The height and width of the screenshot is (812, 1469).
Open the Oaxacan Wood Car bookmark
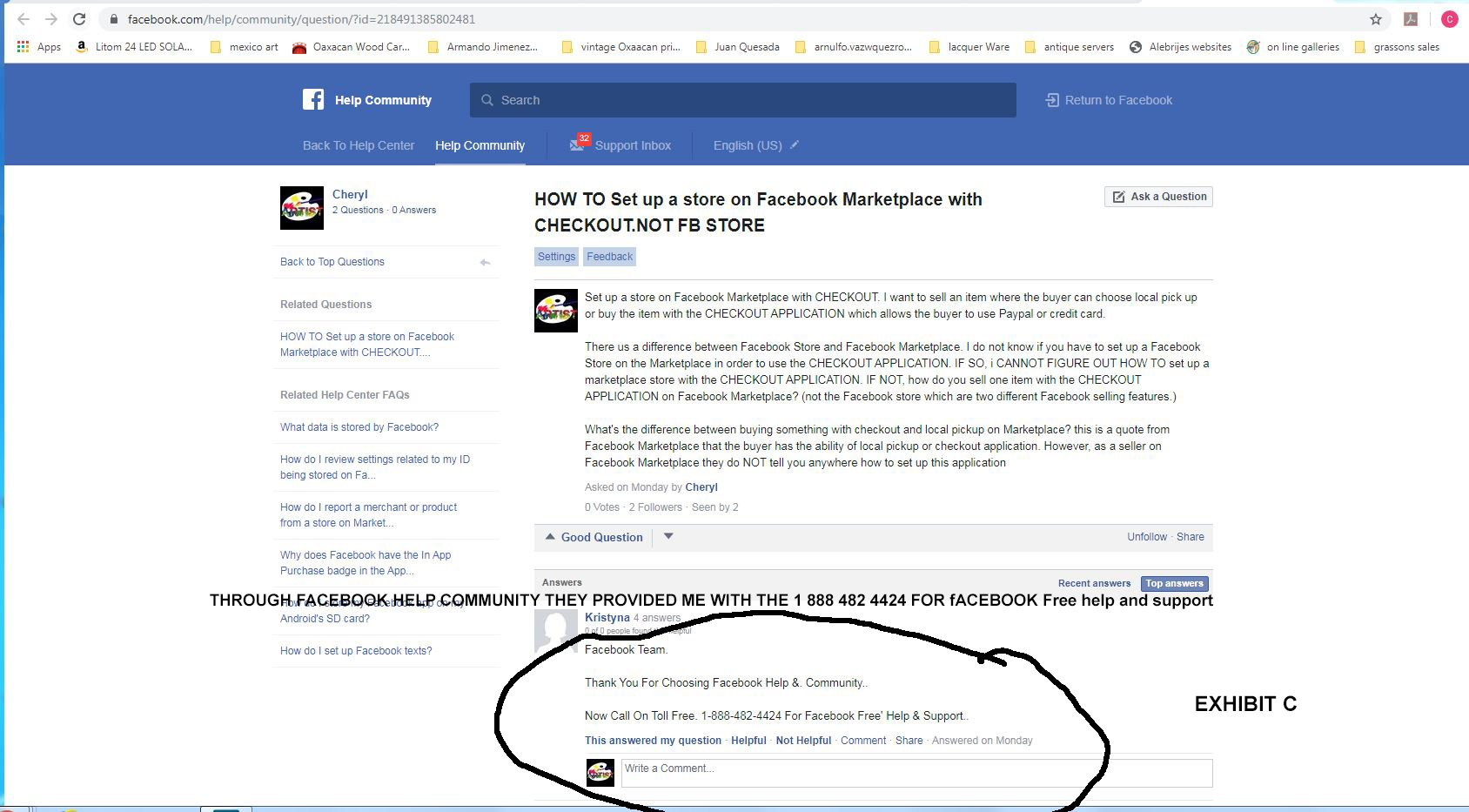[352, 47]
